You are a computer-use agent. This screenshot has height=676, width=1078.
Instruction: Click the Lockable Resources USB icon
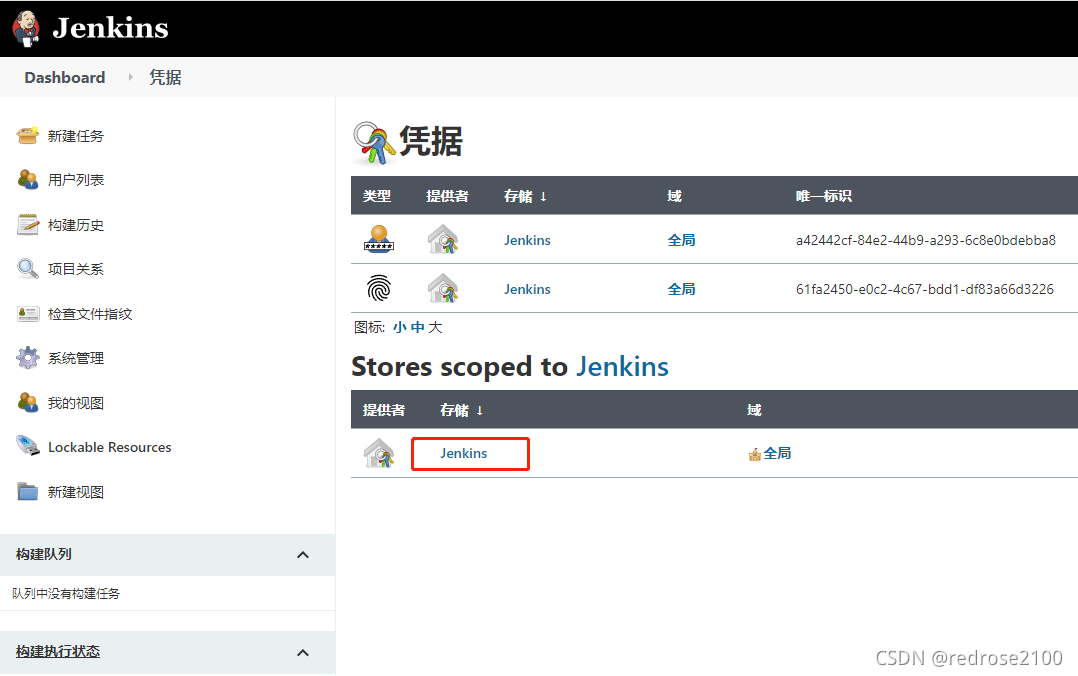pos(28,446)
